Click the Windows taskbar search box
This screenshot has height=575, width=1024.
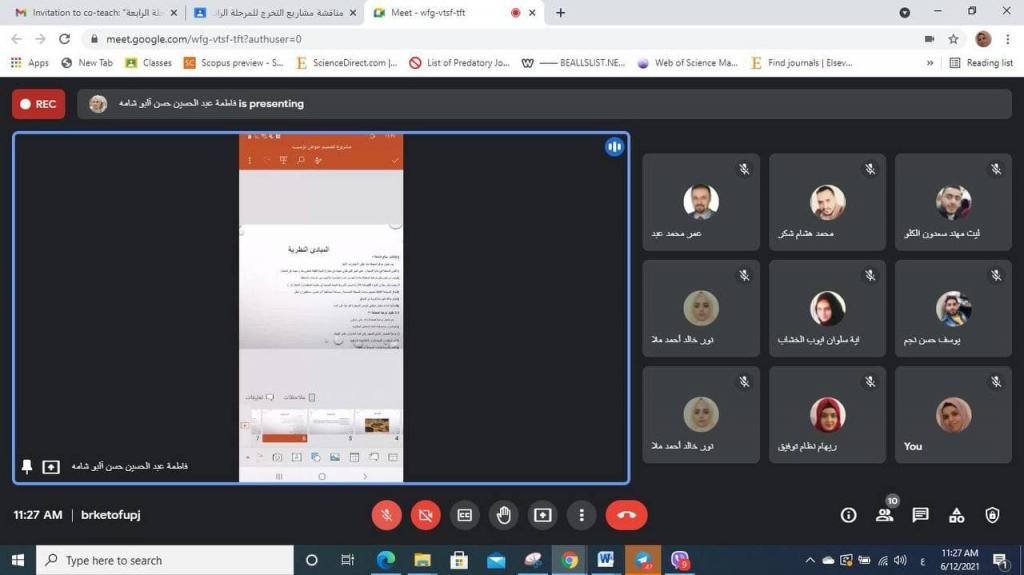click(165, 560)
